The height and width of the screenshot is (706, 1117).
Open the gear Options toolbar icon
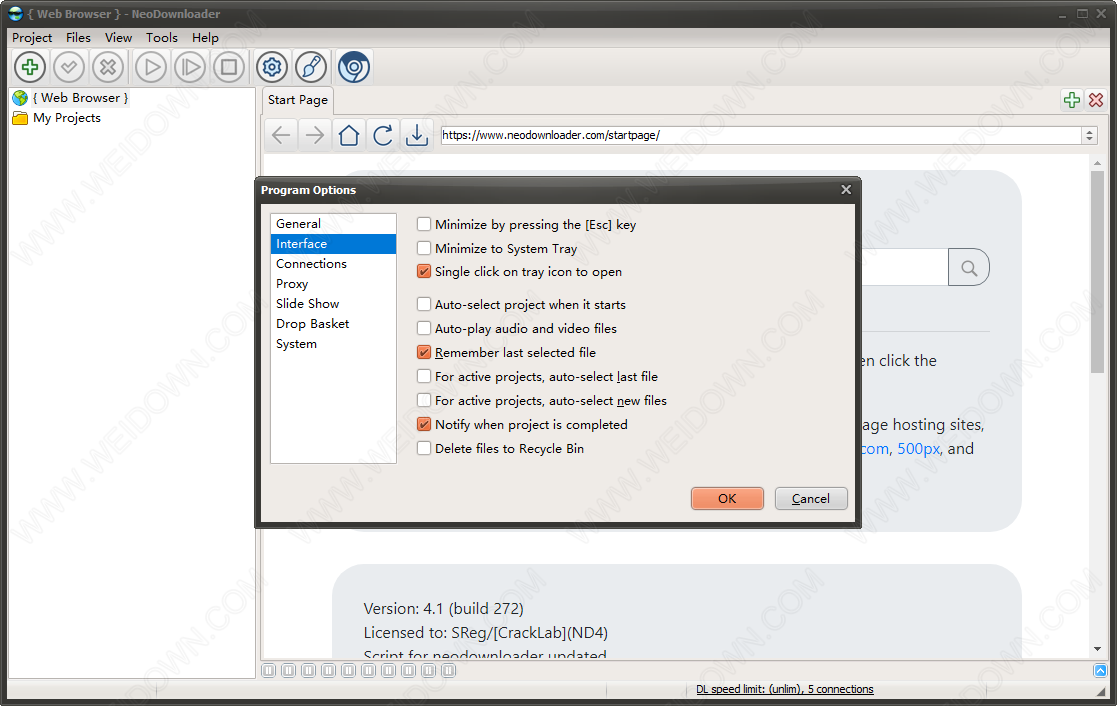272,68
